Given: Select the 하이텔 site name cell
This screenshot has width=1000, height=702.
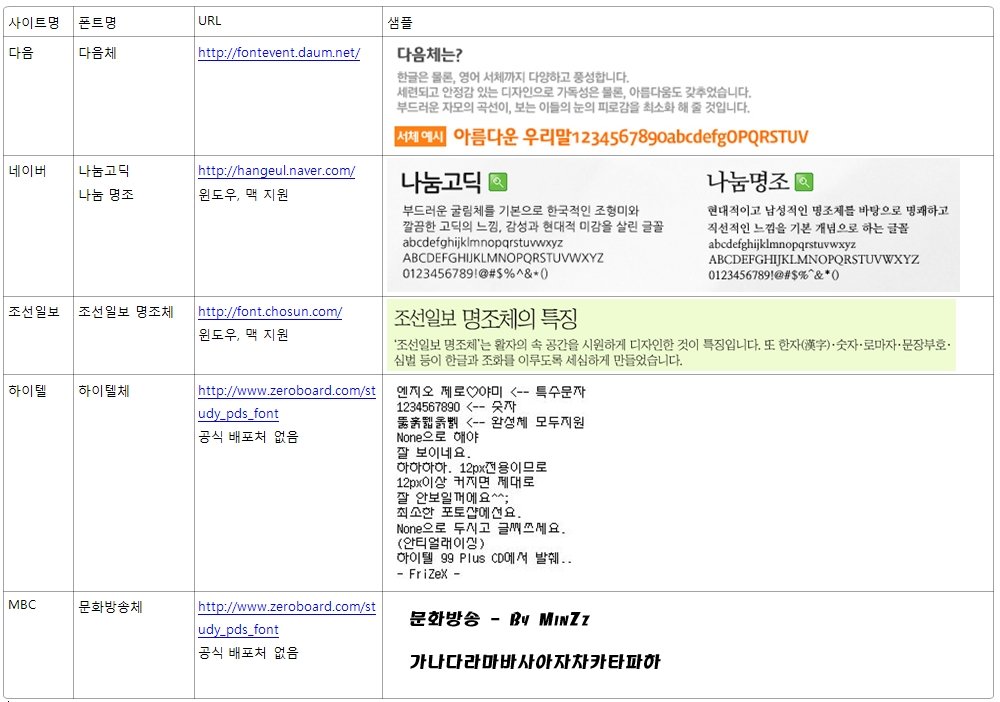Looking at the screenshot, I should 27,391.
